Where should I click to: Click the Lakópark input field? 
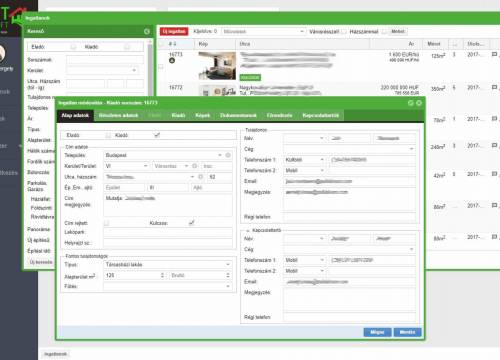coord(168,232)
